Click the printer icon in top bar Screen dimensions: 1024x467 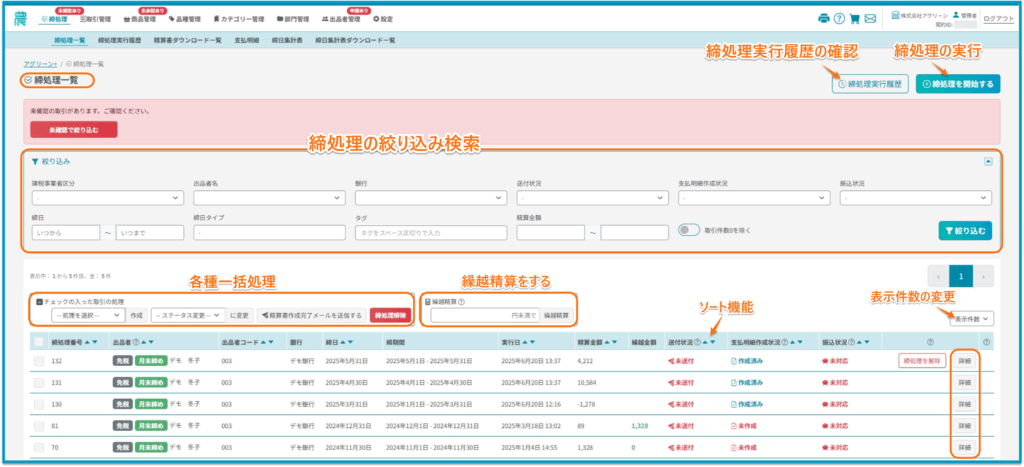[823, 18]
